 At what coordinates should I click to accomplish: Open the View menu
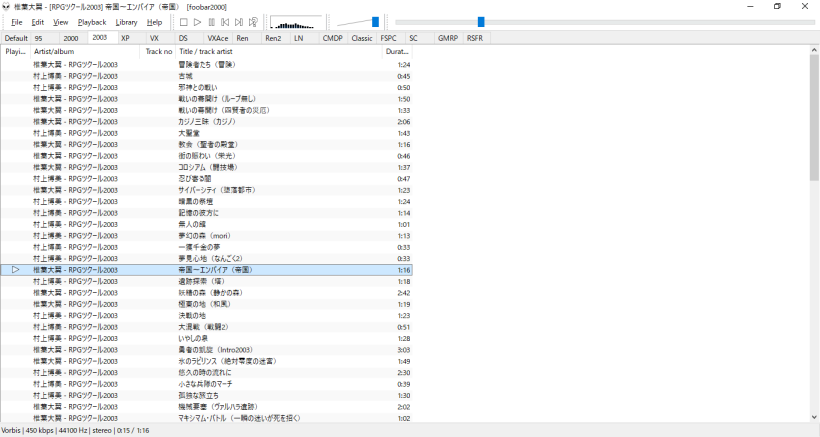(61, 22)
